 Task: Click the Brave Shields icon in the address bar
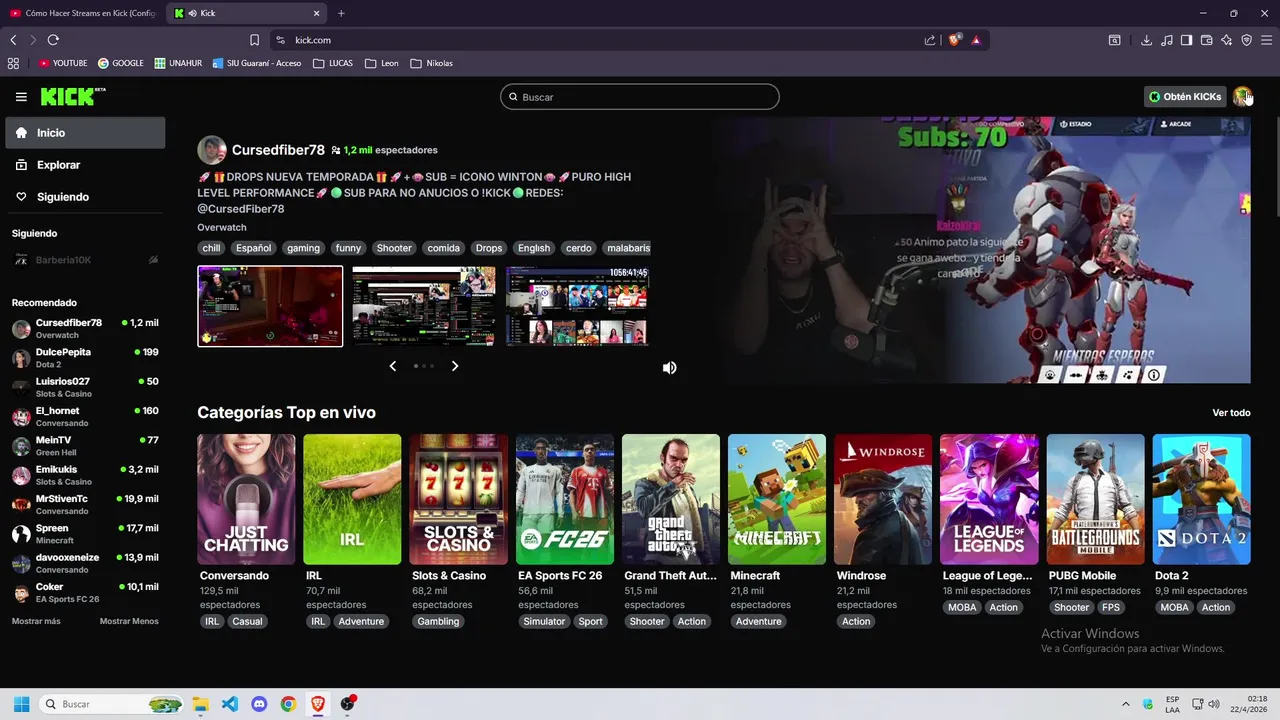(954, 40)
